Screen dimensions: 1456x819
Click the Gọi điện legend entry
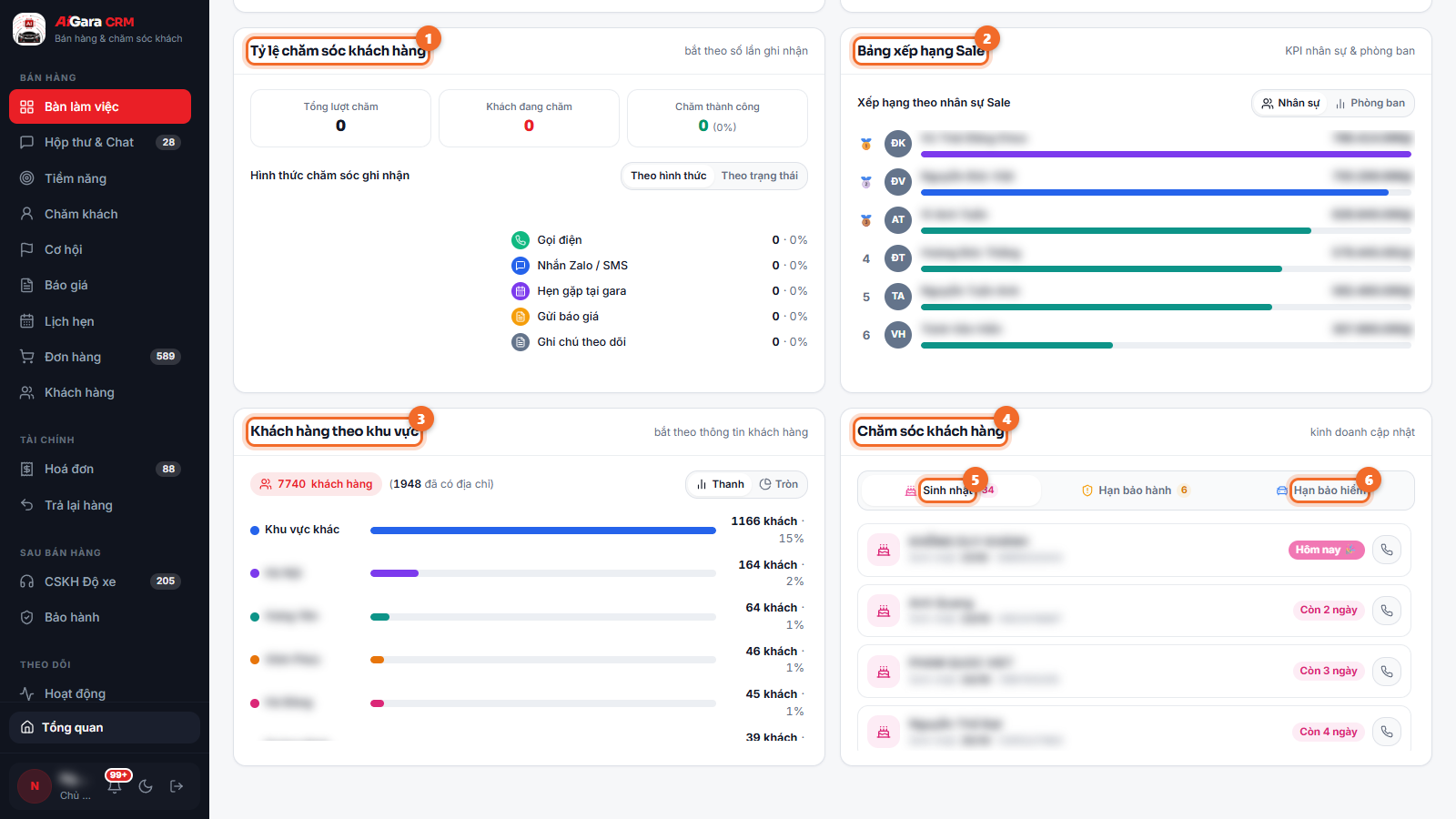pyautogui.click(x=660, y=240)
